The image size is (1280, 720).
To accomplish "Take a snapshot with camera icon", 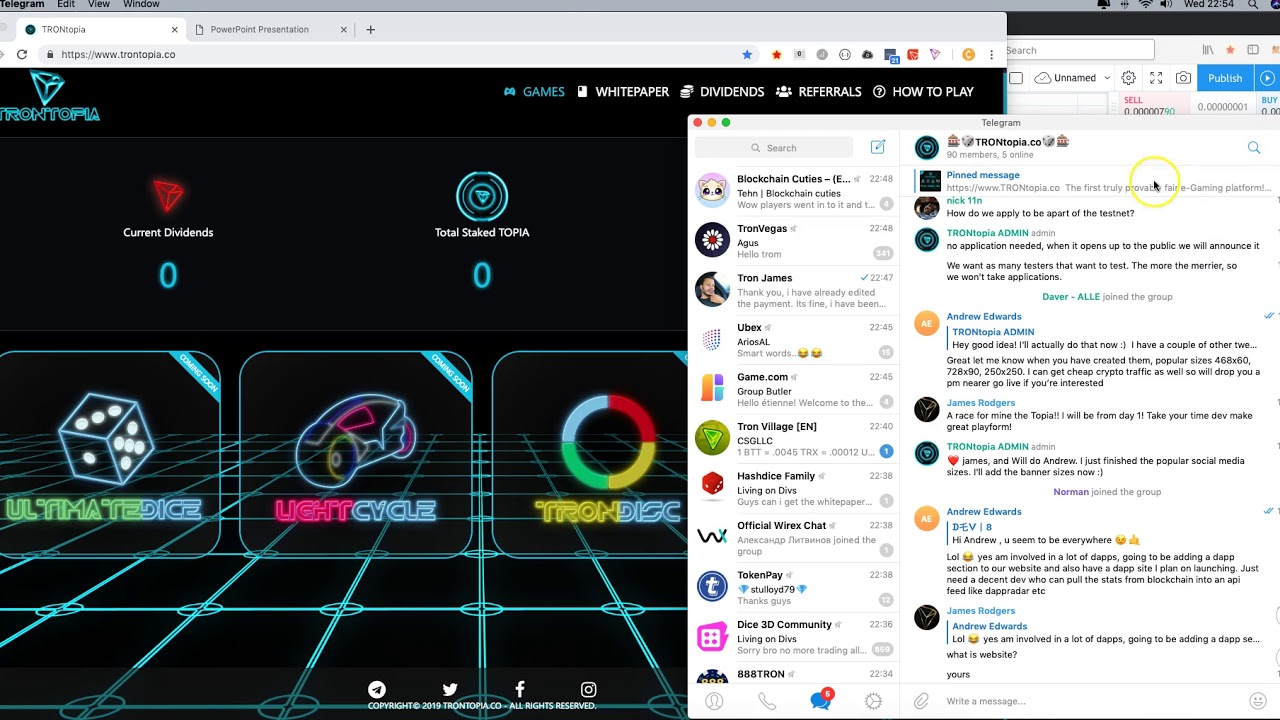I will pyautogui.click(x=1183, y=78).
